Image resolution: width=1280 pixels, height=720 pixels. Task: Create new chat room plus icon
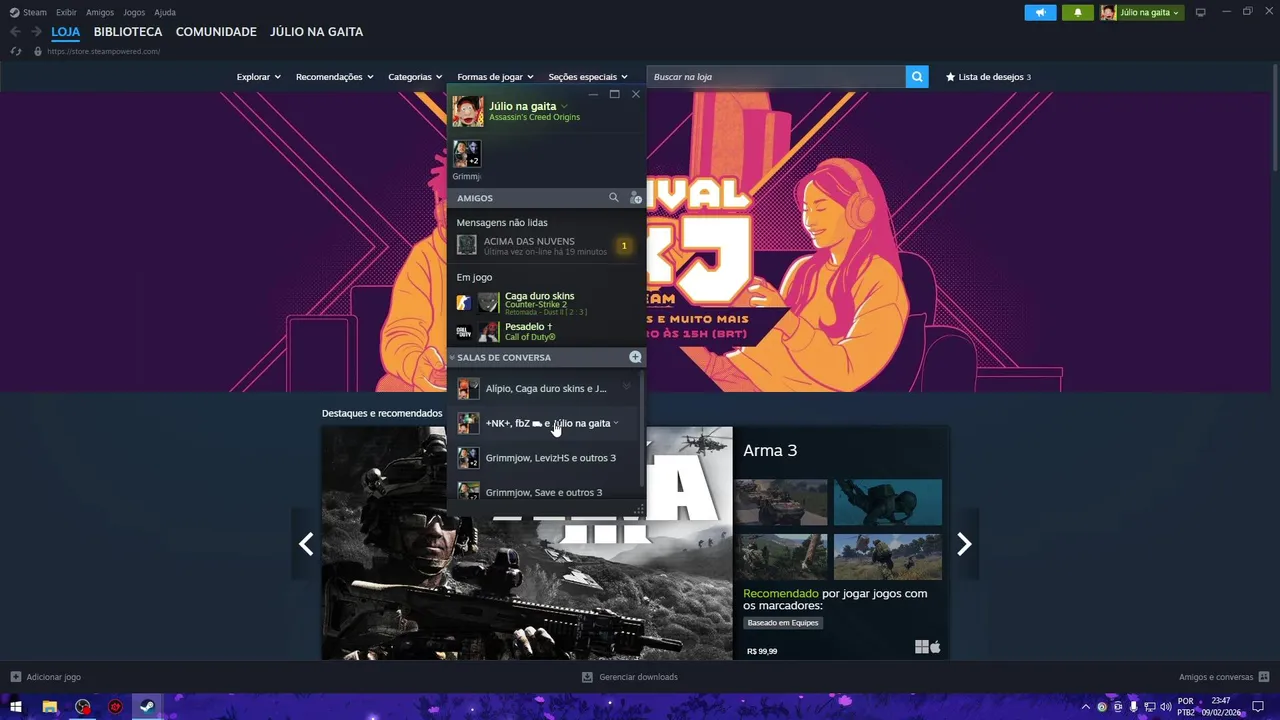[x=635, y=357]
